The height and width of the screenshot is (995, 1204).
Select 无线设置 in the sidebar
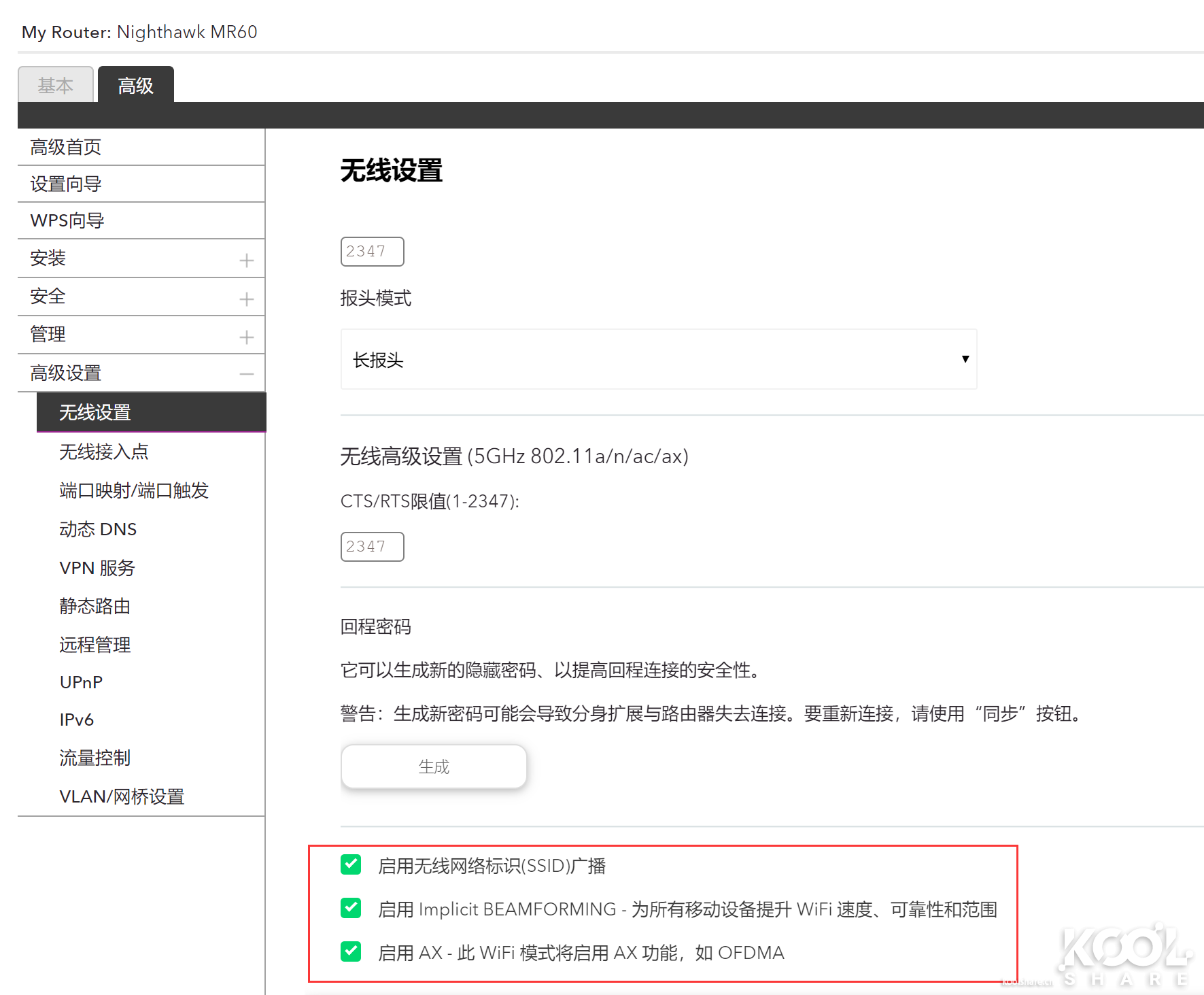tap(152, 412)
